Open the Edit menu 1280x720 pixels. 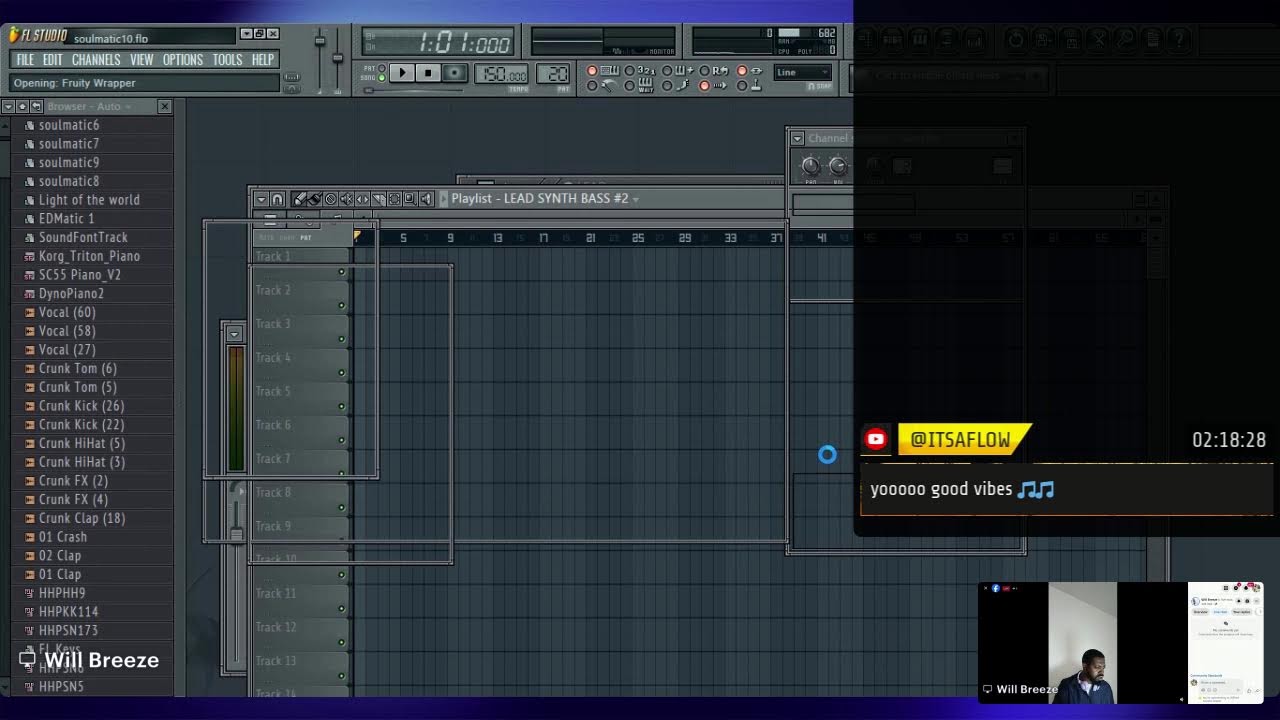(53, 60)
